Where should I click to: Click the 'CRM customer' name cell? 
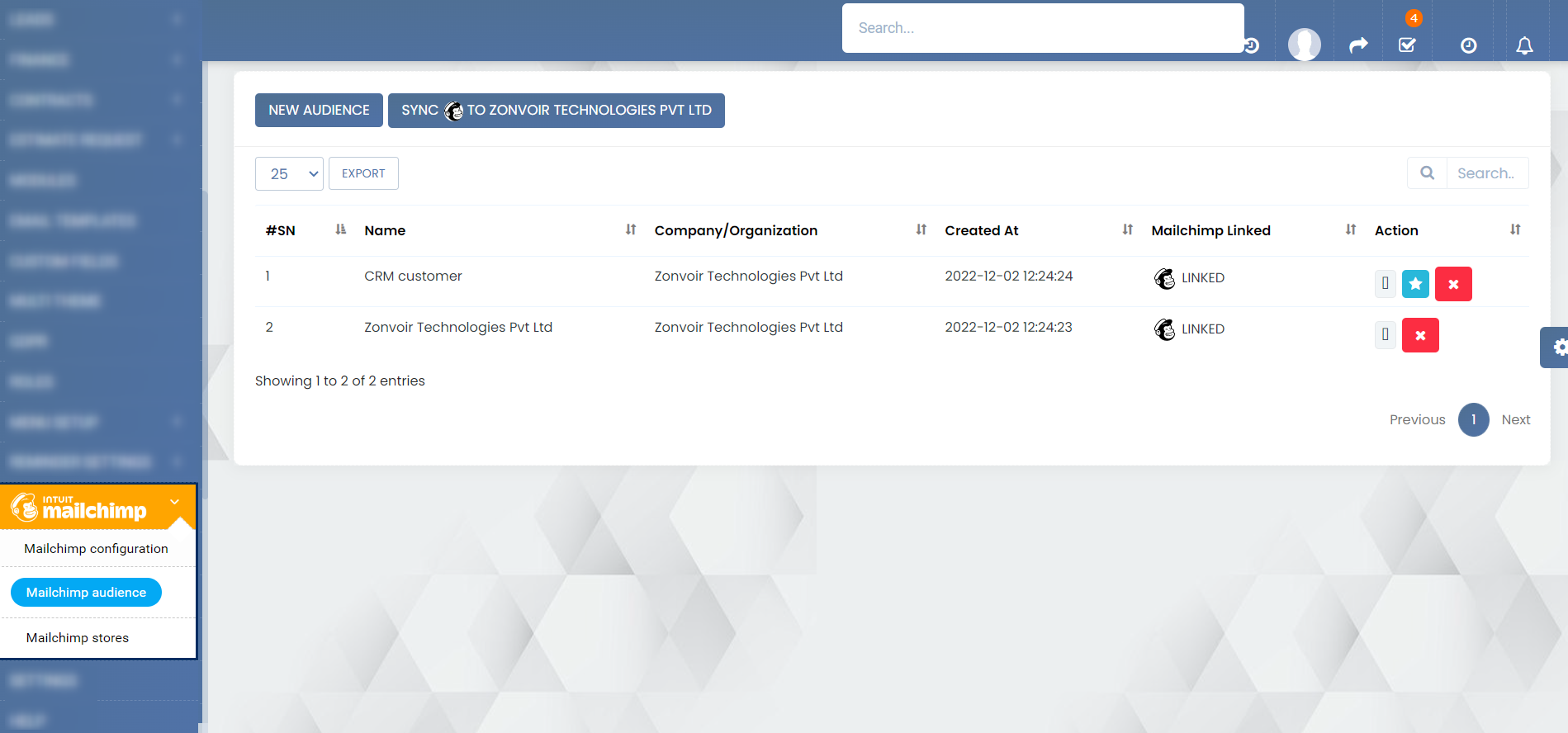click(x=413, y=276)
